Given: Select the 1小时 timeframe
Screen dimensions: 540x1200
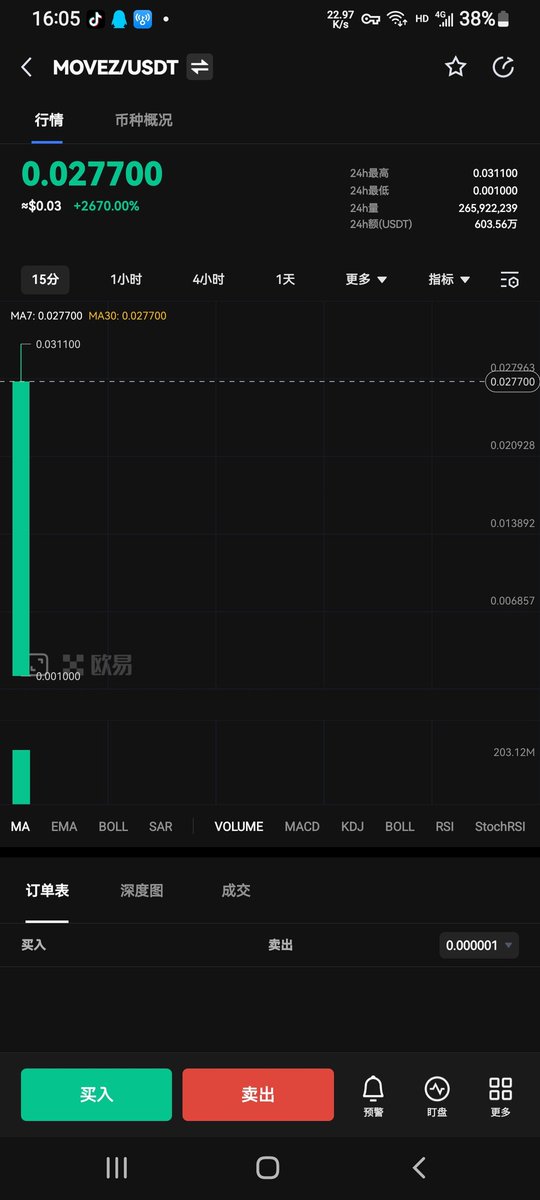Looking at the screenshot, I should click(126, 279).
